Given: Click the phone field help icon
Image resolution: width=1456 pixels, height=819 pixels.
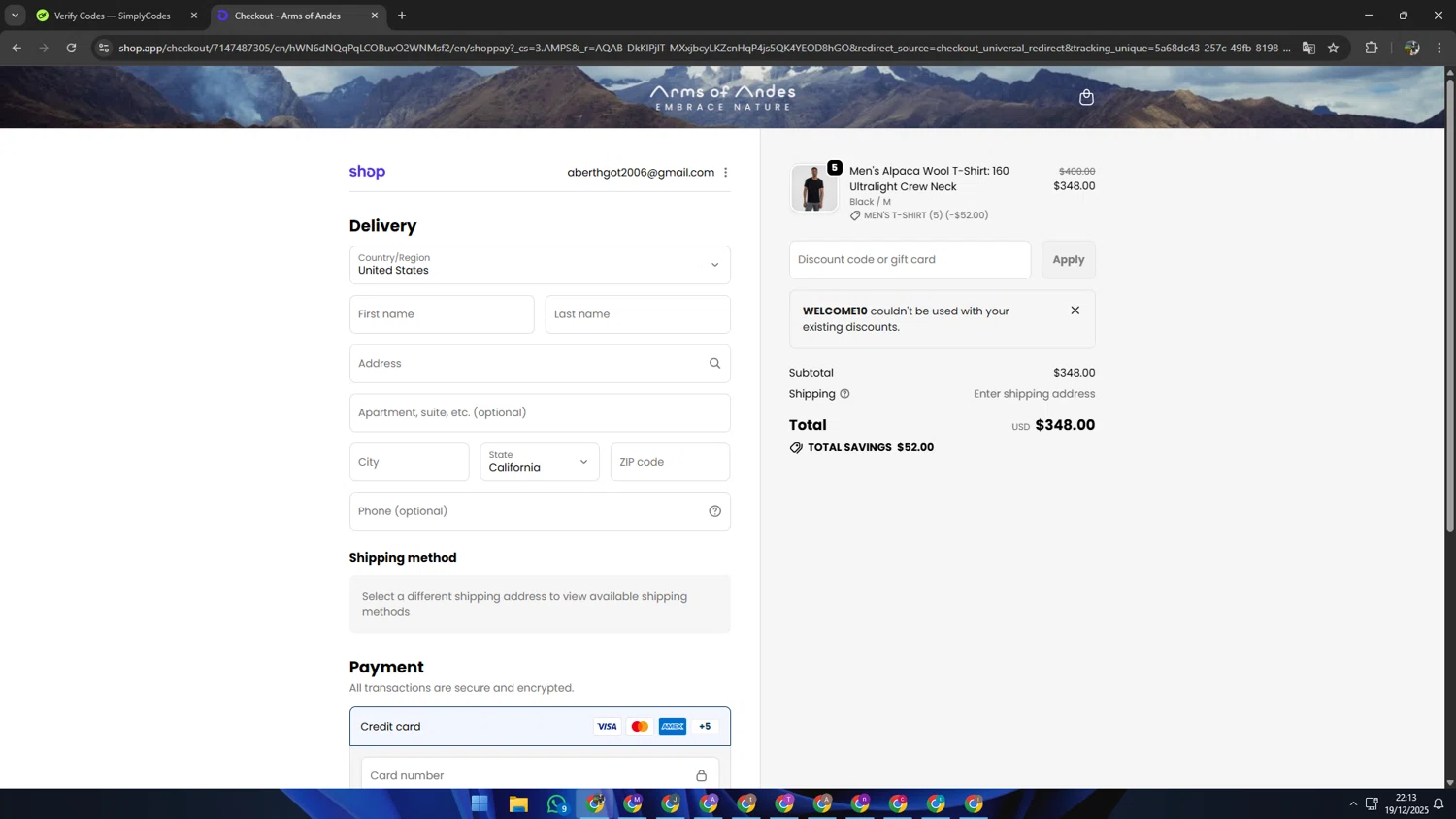Looking at the screenshot, I should (714, 511).
